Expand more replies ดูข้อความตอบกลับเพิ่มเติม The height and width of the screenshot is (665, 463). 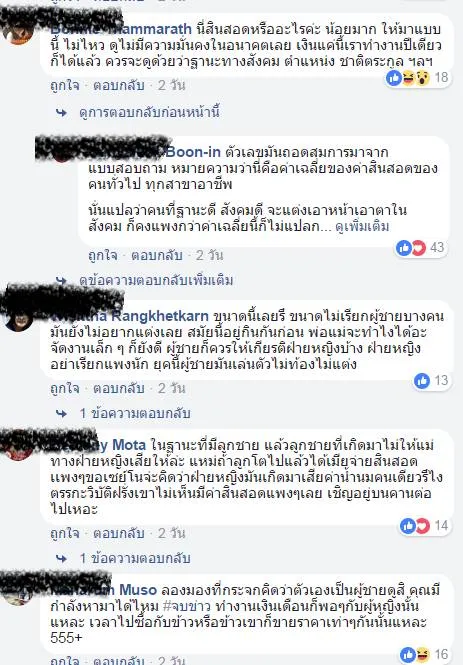(156, 280)
